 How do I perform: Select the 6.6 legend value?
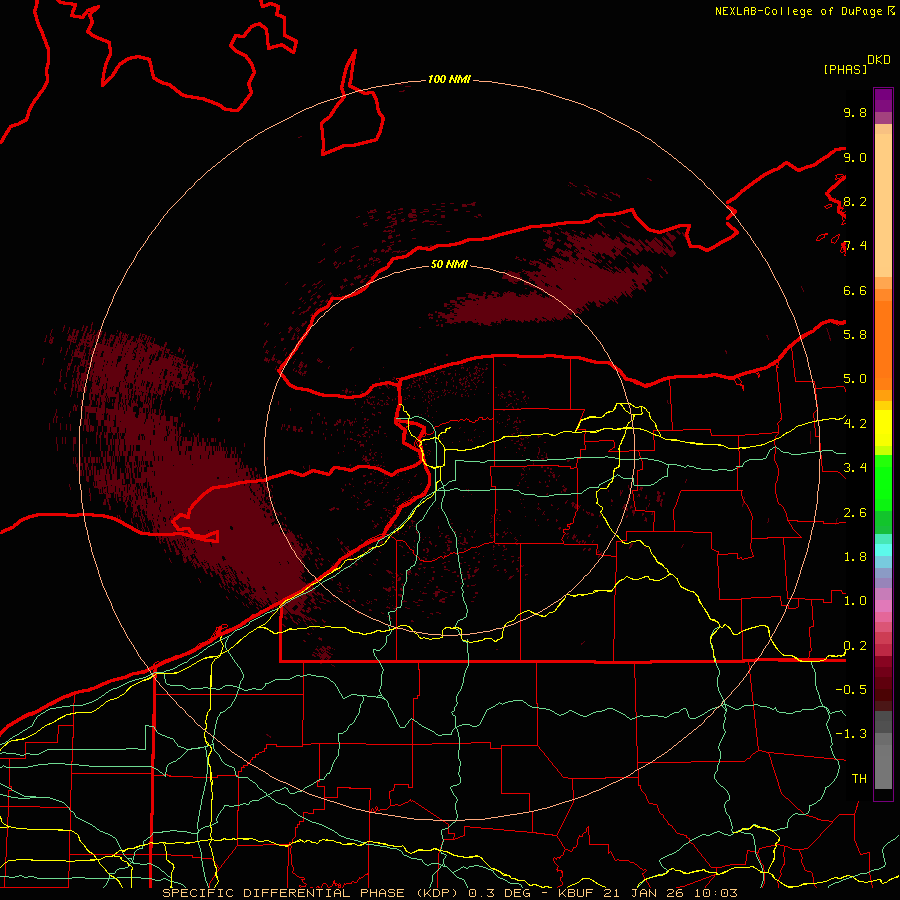(855, 290)
